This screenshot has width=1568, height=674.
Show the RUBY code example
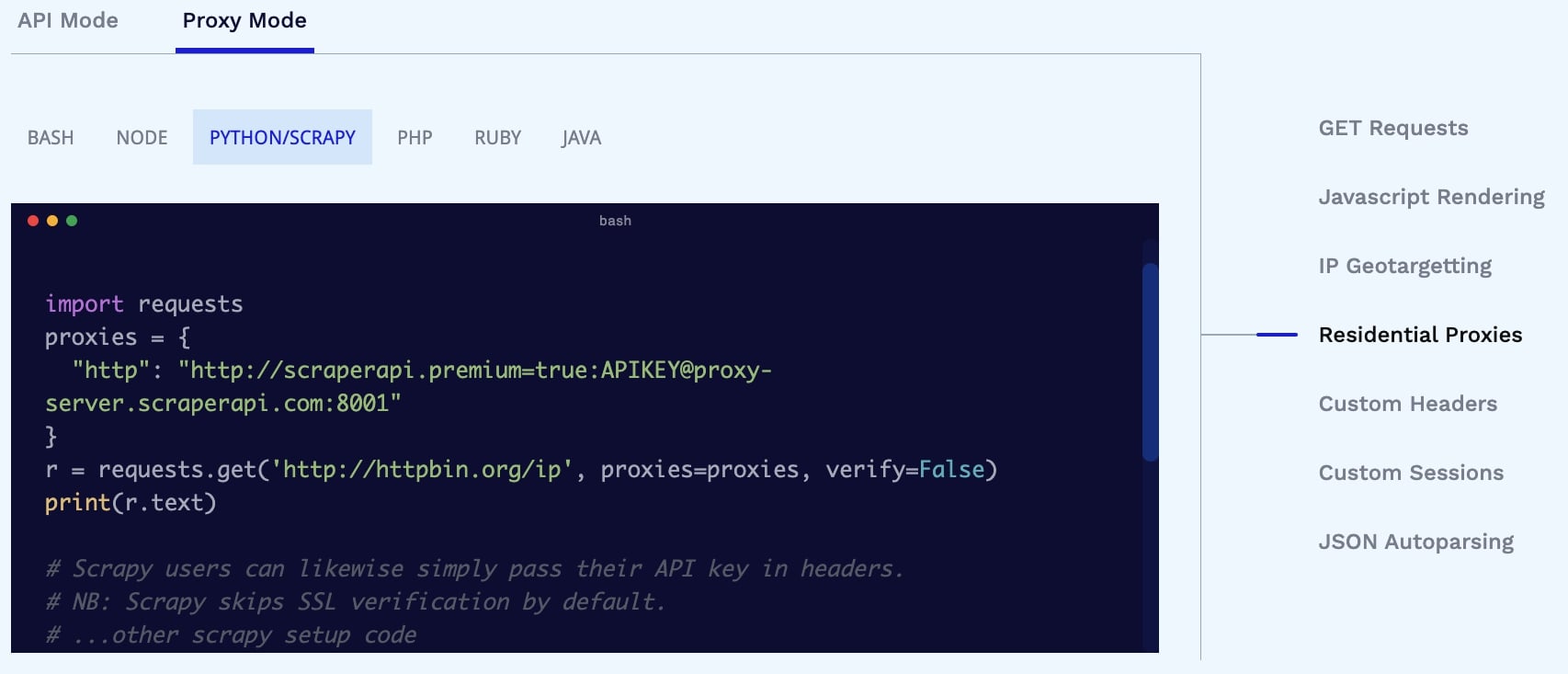(x=497, y=137)
